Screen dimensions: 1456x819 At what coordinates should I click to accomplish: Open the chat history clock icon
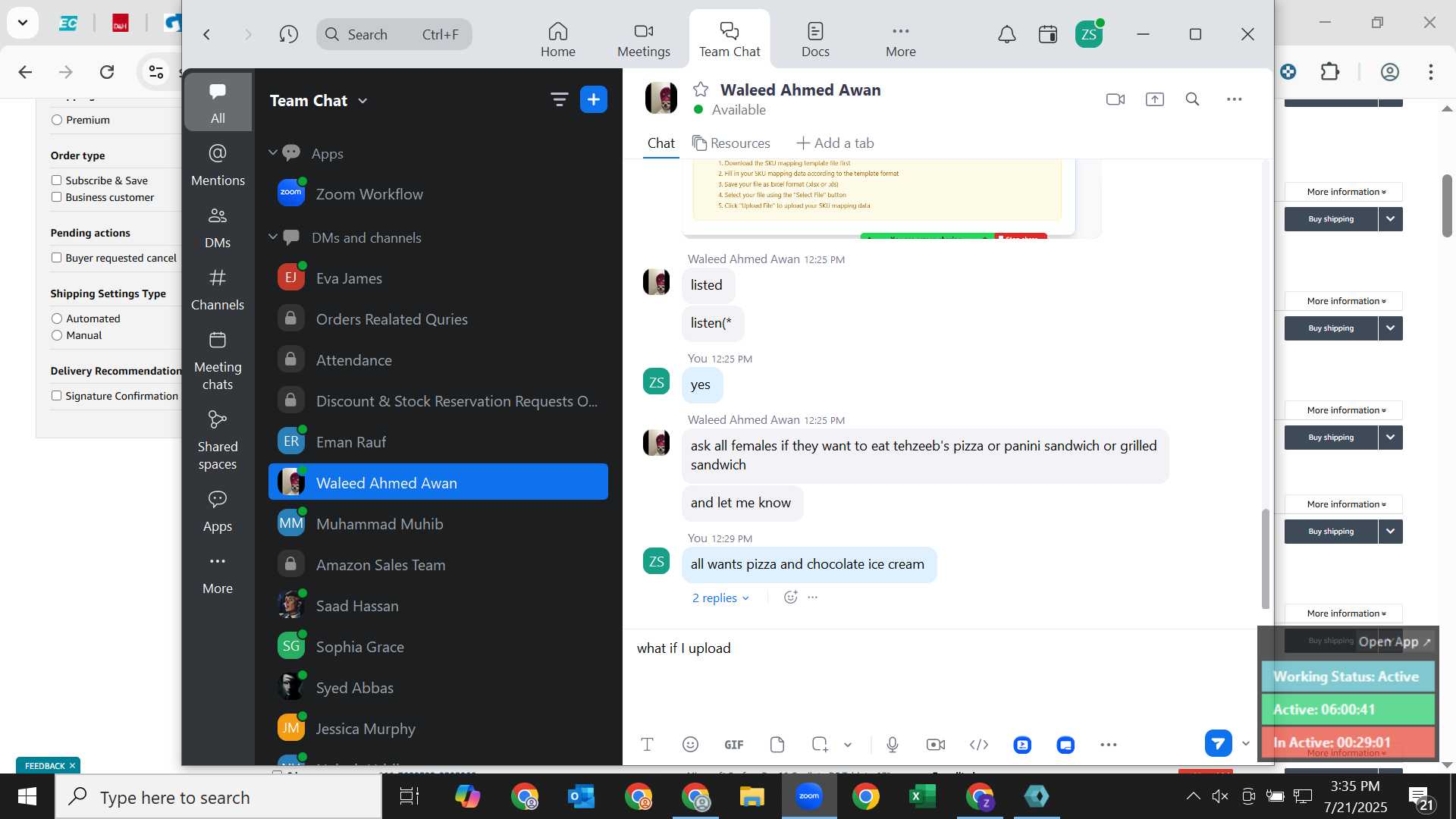tap(288, 34)
